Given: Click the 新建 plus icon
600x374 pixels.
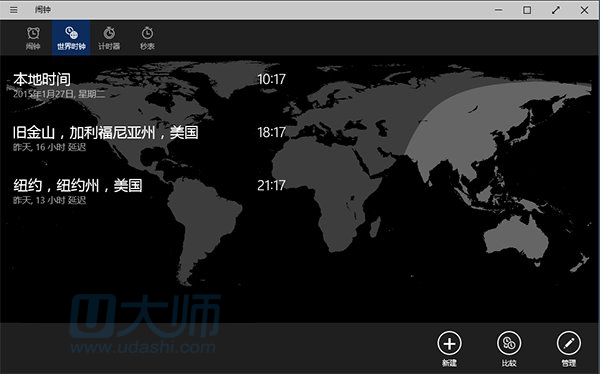Looking at the screenshot, I should pyautogui.click(x=449, y=343).
